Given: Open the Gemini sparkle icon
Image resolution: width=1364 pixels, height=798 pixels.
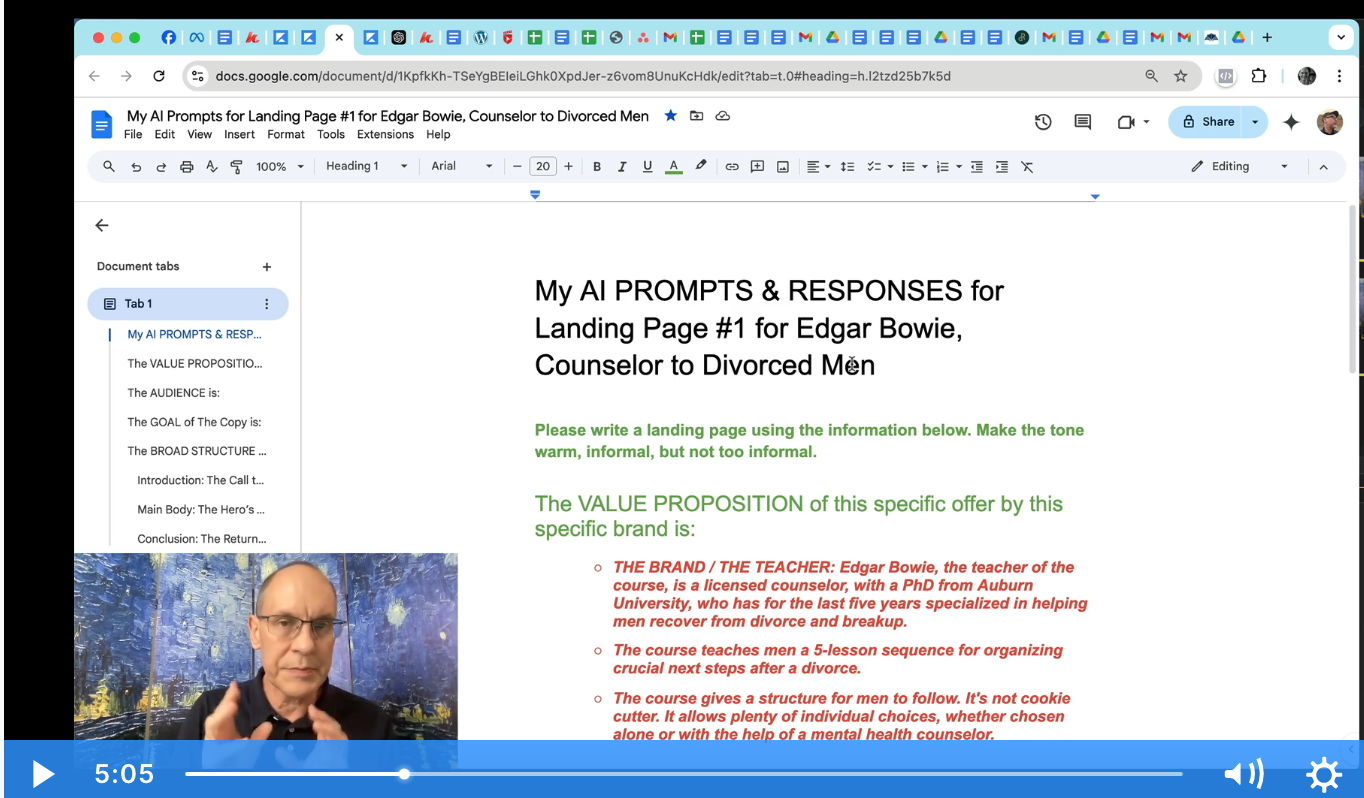Looking at the screenshot, I should 1291,122.
